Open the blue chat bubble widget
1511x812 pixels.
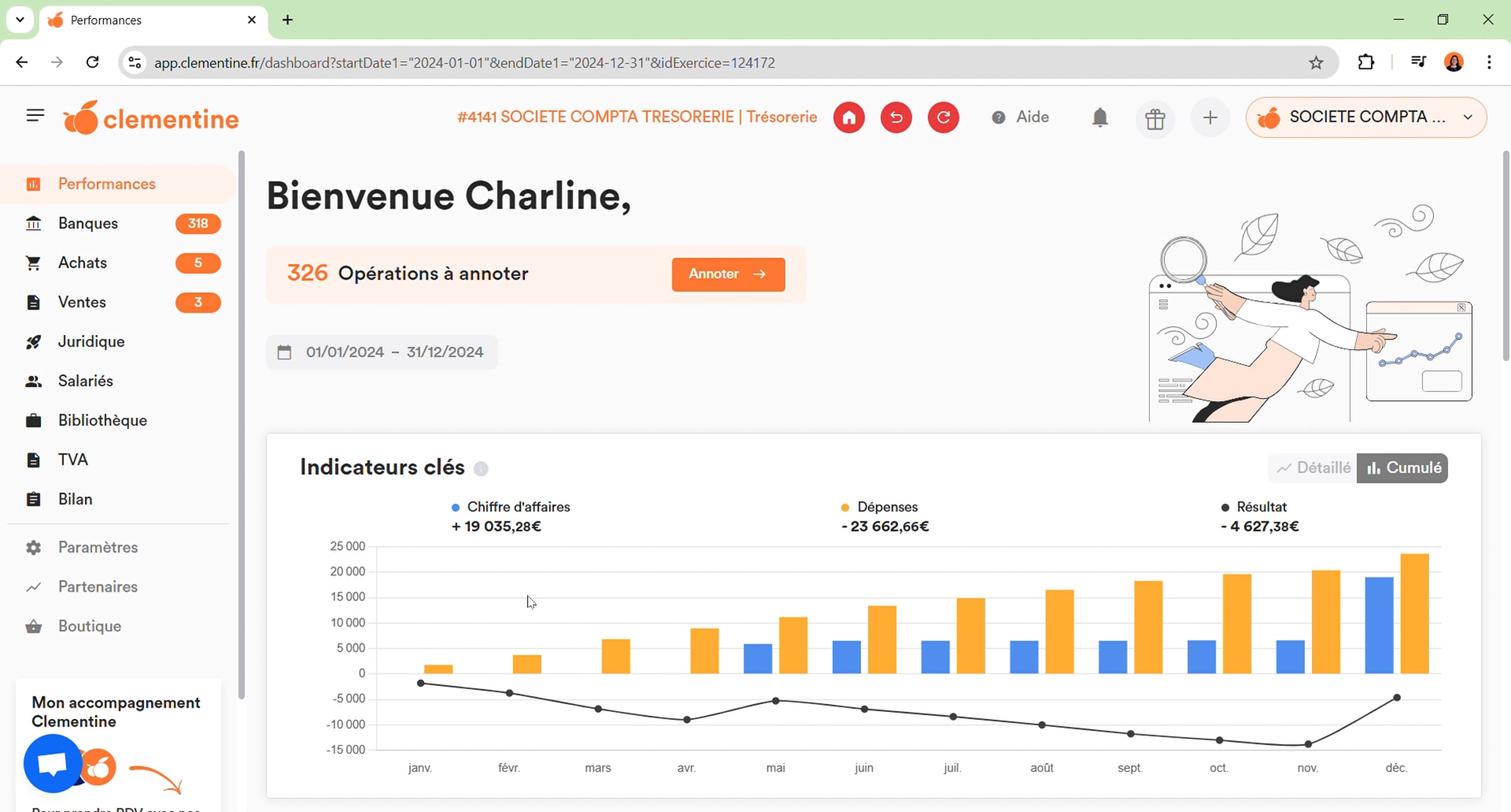[x=53, y=763]
